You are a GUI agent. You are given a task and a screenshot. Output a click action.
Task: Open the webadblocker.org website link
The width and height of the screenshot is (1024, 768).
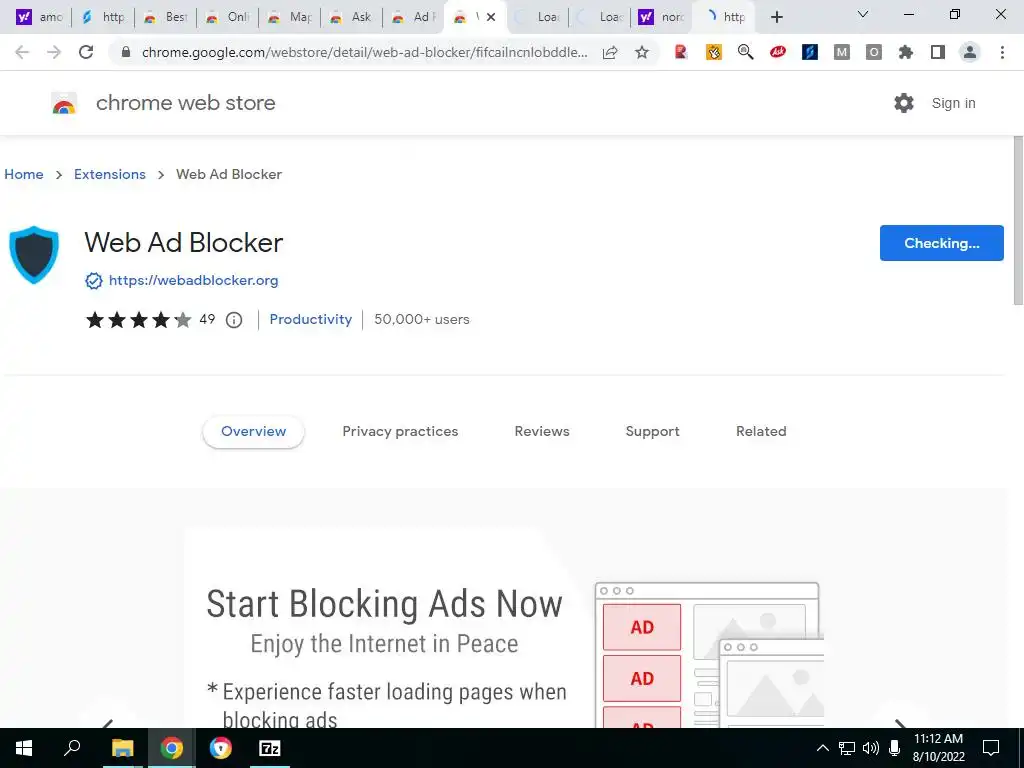[193, 280]
